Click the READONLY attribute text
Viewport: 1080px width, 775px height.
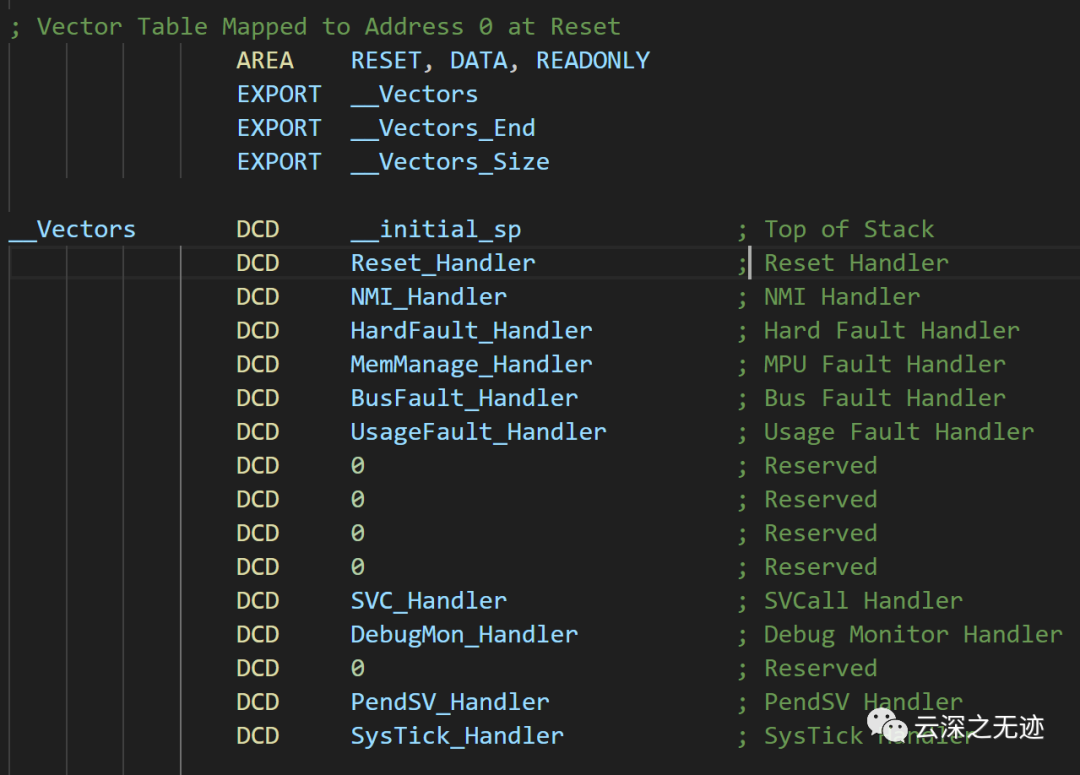coord(592,61)
